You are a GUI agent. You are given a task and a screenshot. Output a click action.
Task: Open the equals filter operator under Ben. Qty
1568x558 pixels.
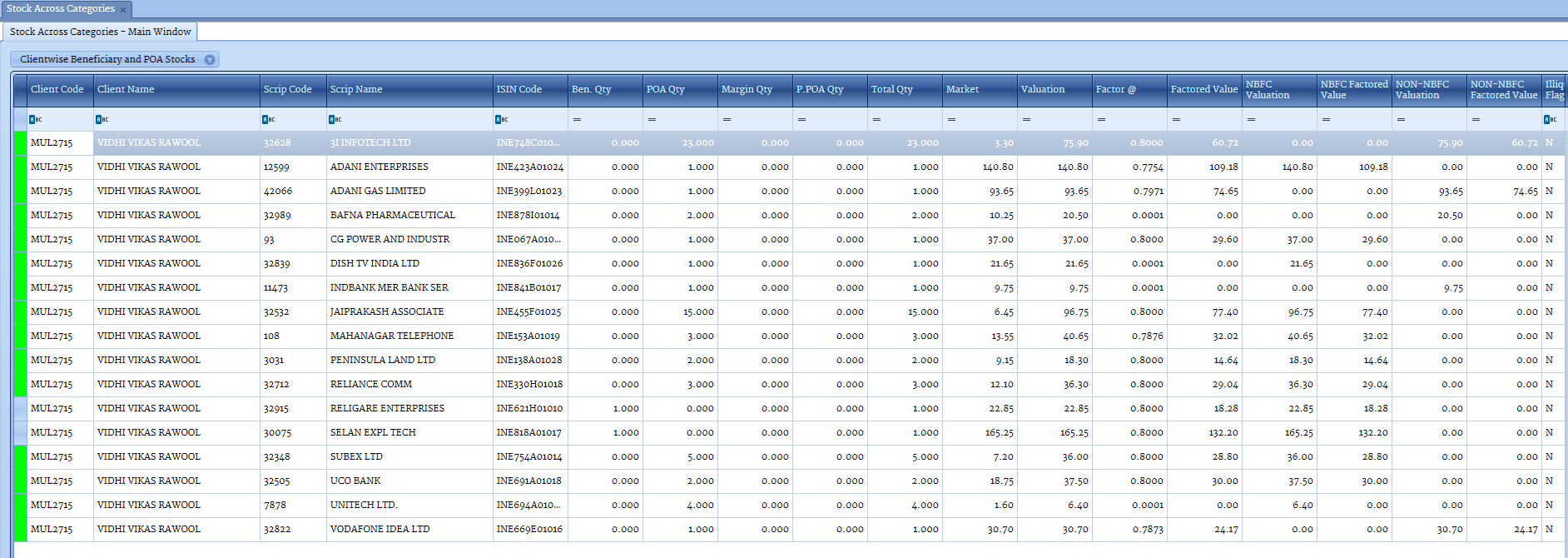(577, 119)
